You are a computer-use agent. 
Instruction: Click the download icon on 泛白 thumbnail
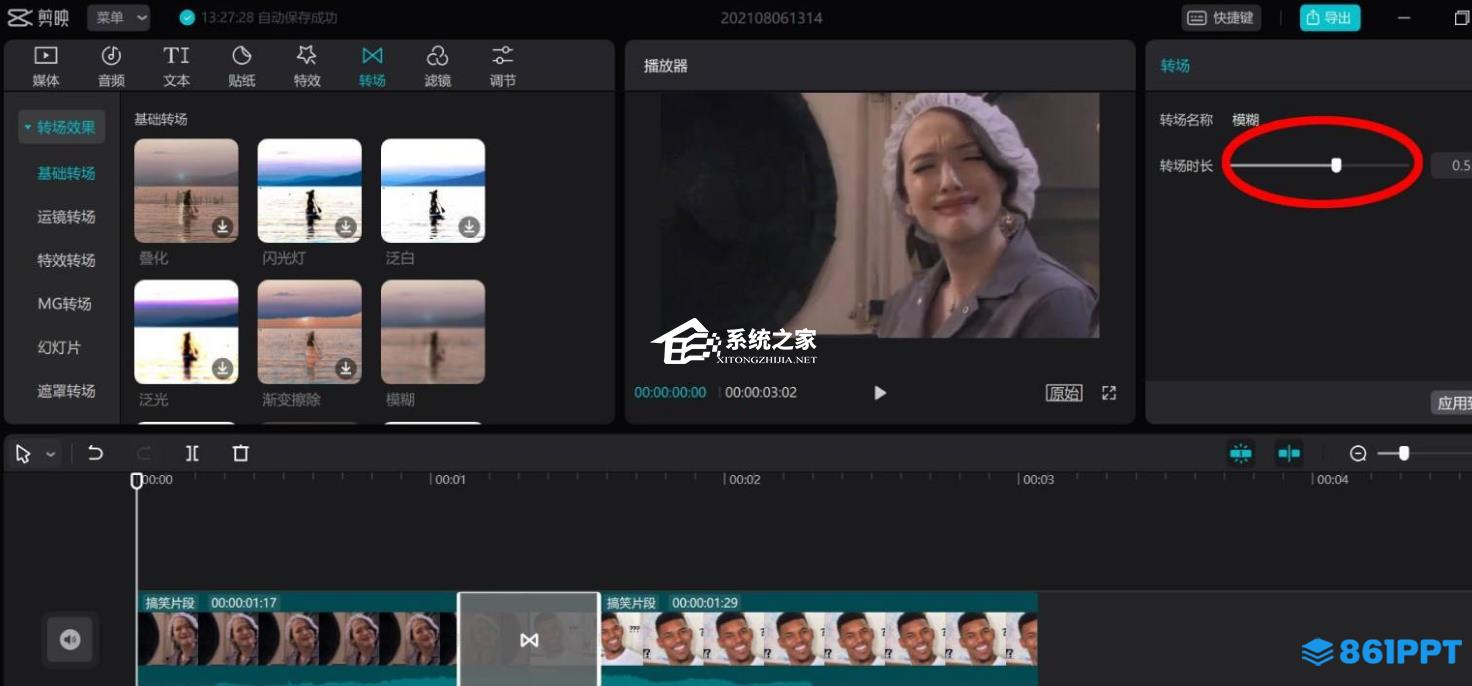point(469,228)
